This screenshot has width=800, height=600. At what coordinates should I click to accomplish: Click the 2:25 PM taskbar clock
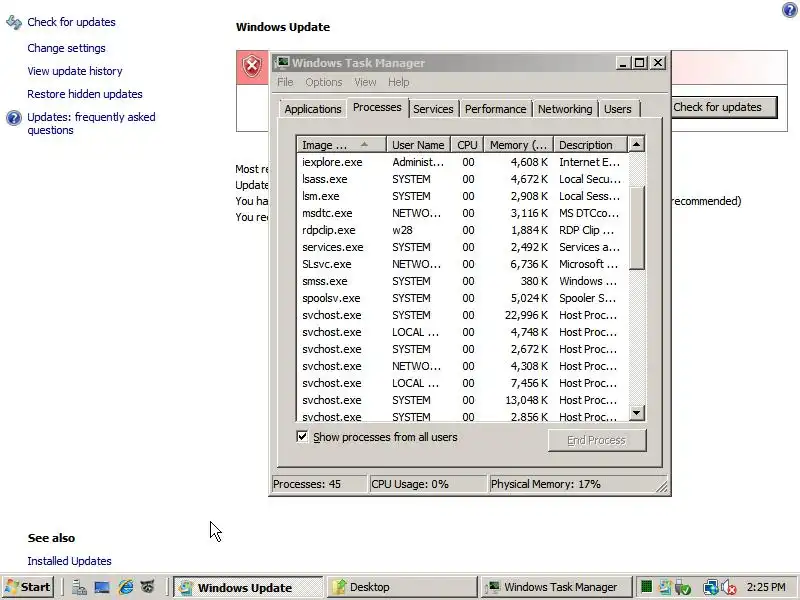(766, 587)
